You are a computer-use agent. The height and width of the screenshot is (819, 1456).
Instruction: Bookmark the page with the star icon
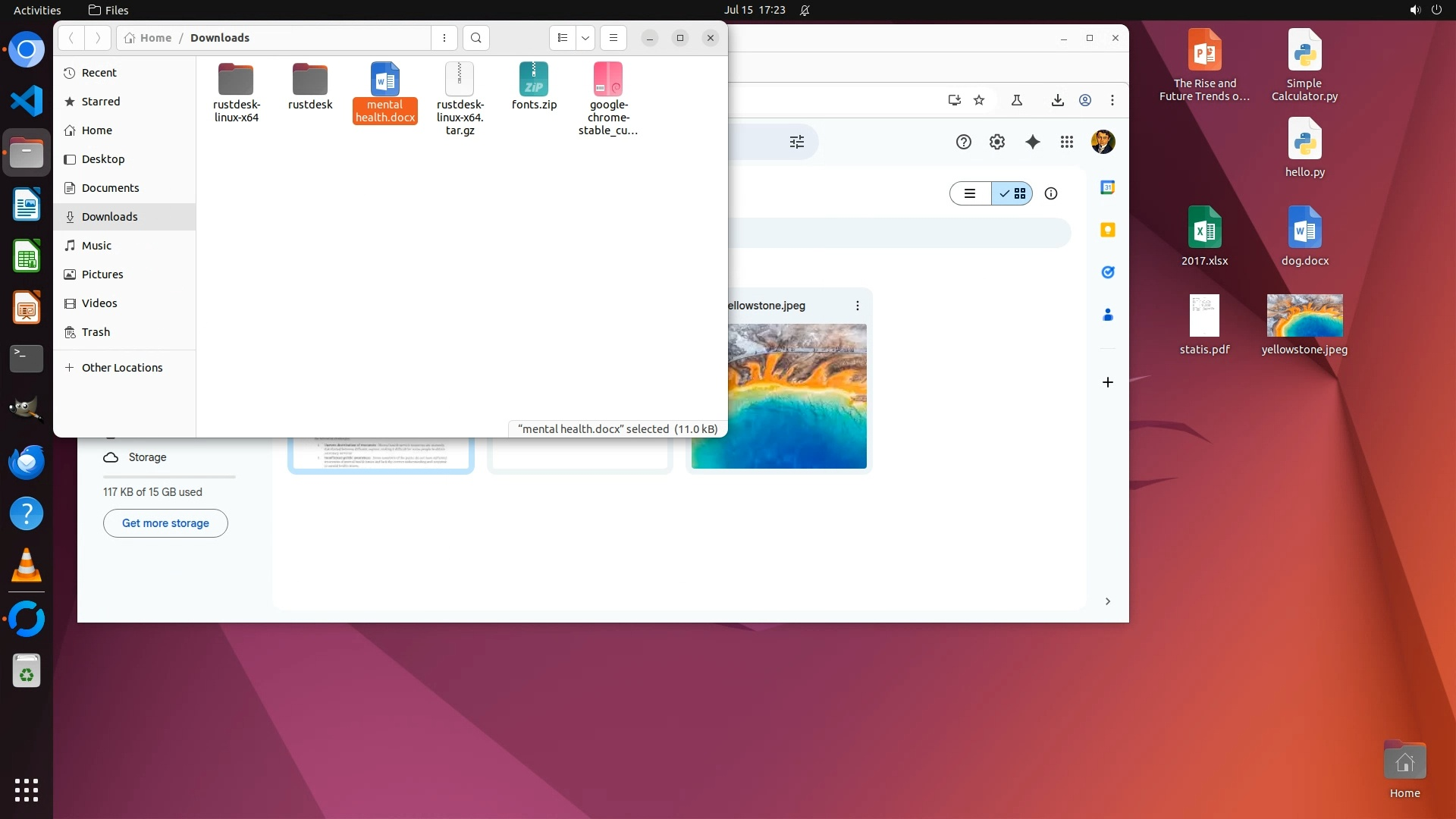(x=979, y=100)
